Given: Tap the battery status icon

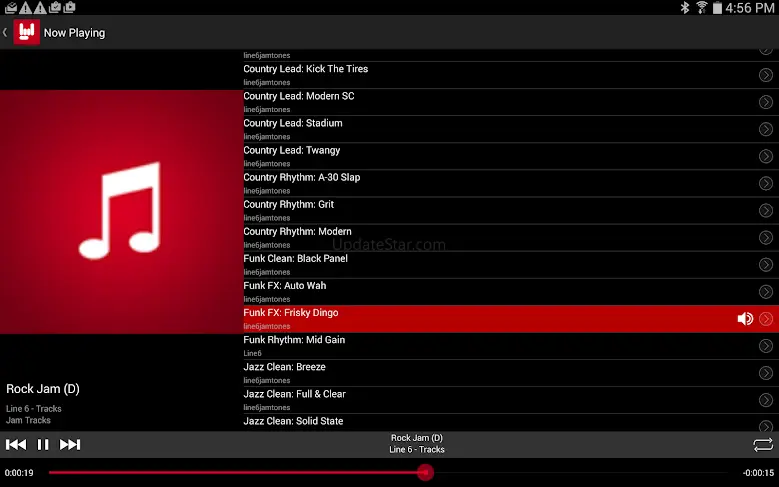Looking at the screenshot, I should point(717,7).
